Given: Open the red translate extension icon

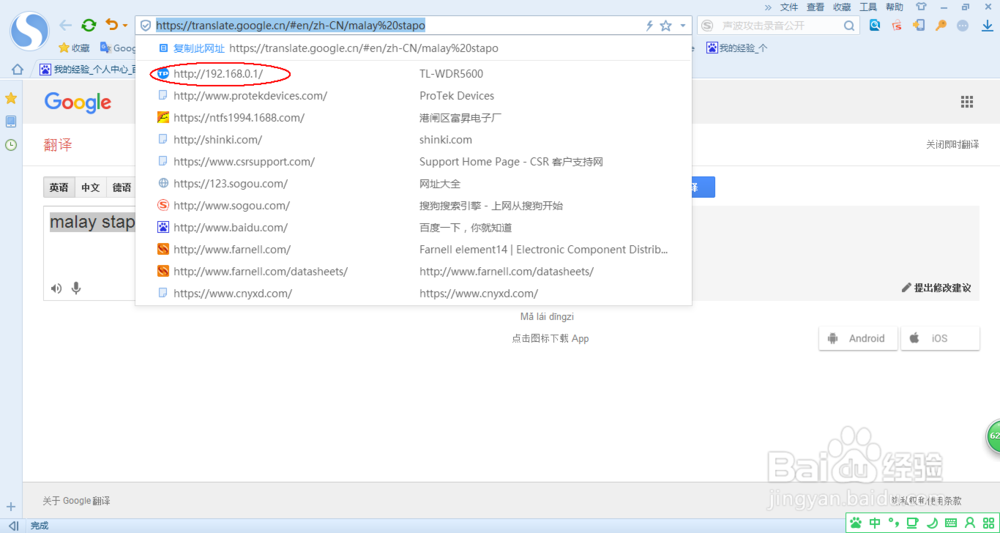Looking at the screenshot, I should 897,26.
